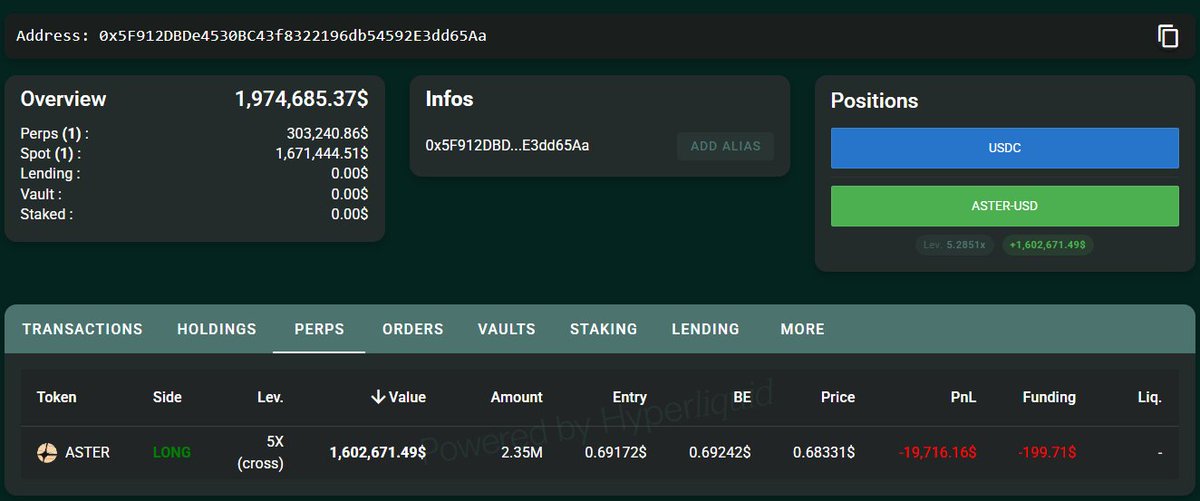This screenshot has width=1200, height=501.
Task: Sort table by Token column header
Action: pyautogui.click(x=57, y=397)
